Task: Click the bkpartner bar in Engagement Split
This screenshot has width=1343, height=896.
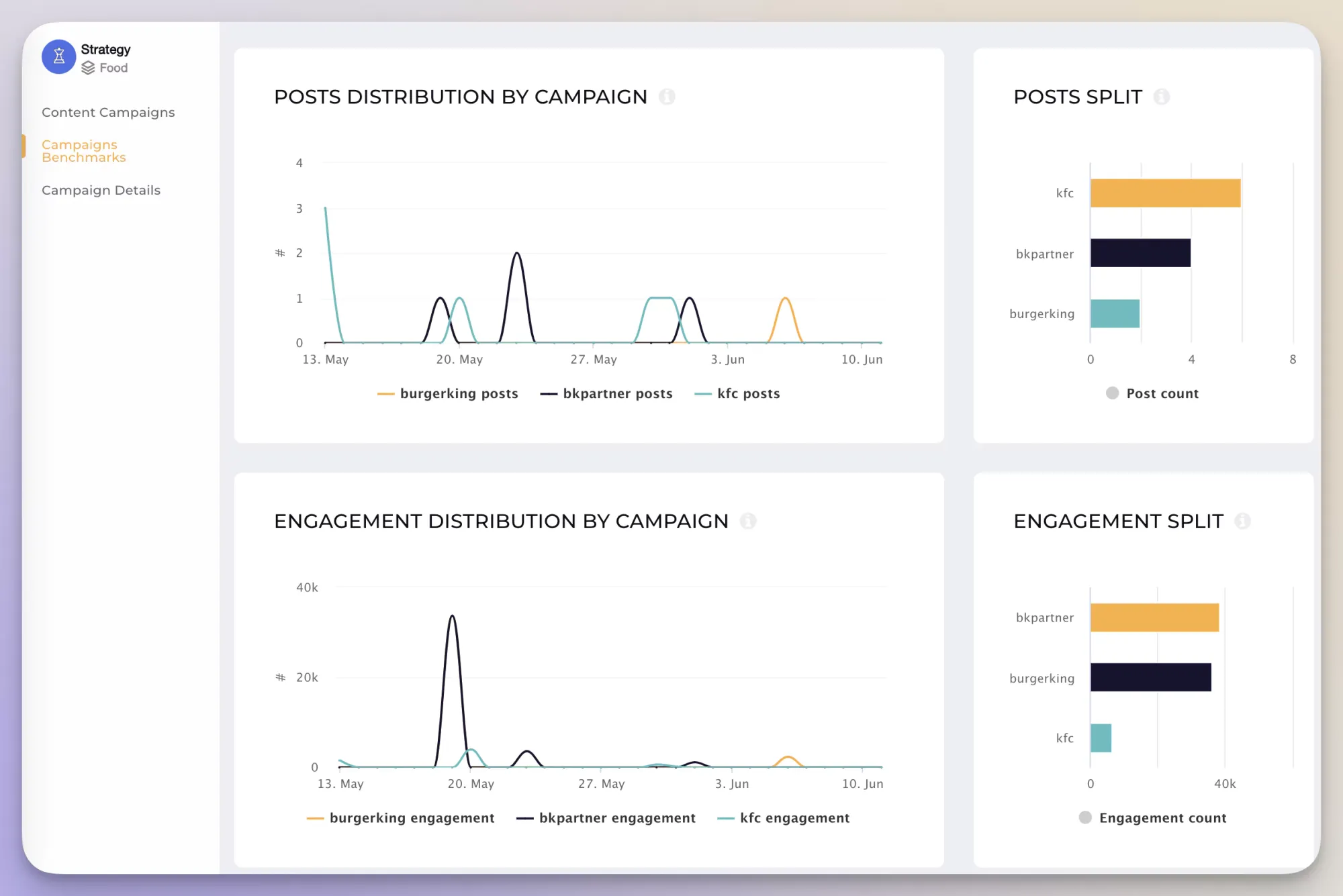Action: (1154, 617)
